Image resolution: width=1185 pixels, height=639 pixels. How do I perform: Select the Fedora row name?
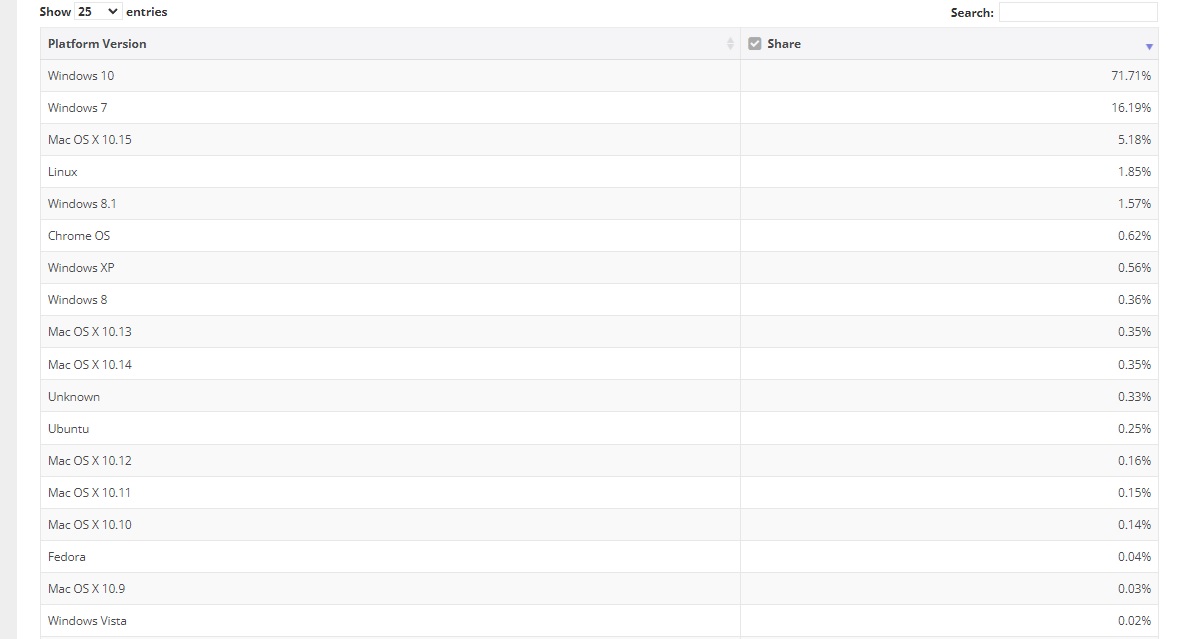pos(67,557)
